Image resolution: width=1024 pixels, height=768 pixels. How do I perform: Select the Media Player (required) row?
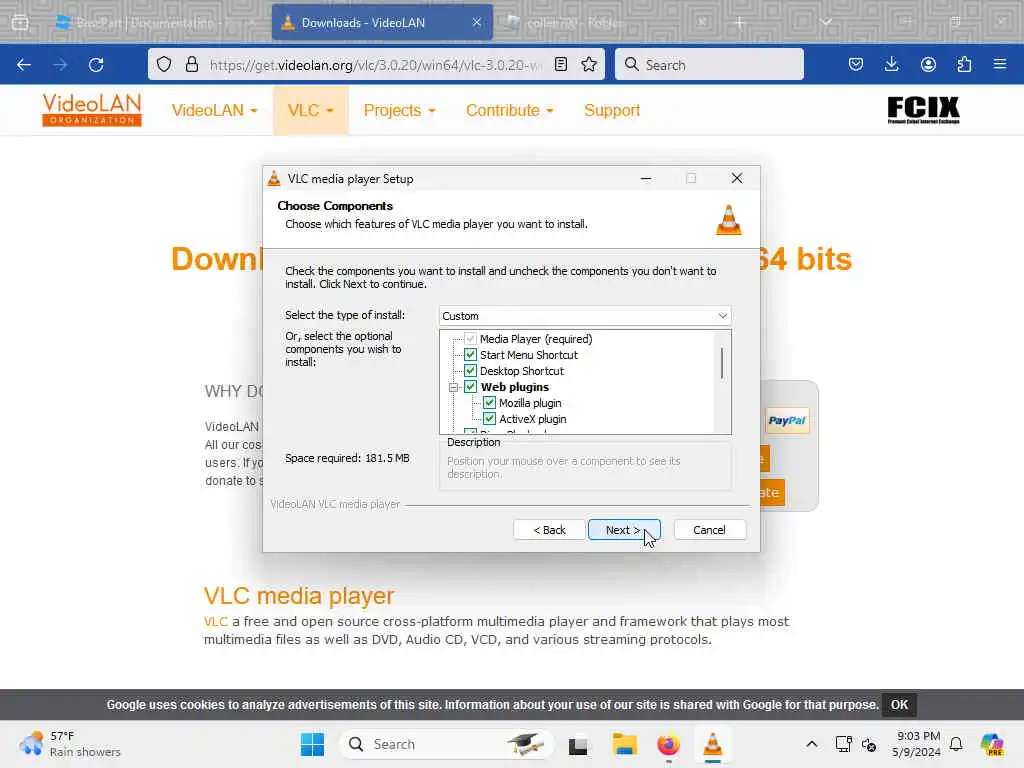(536, 339)
